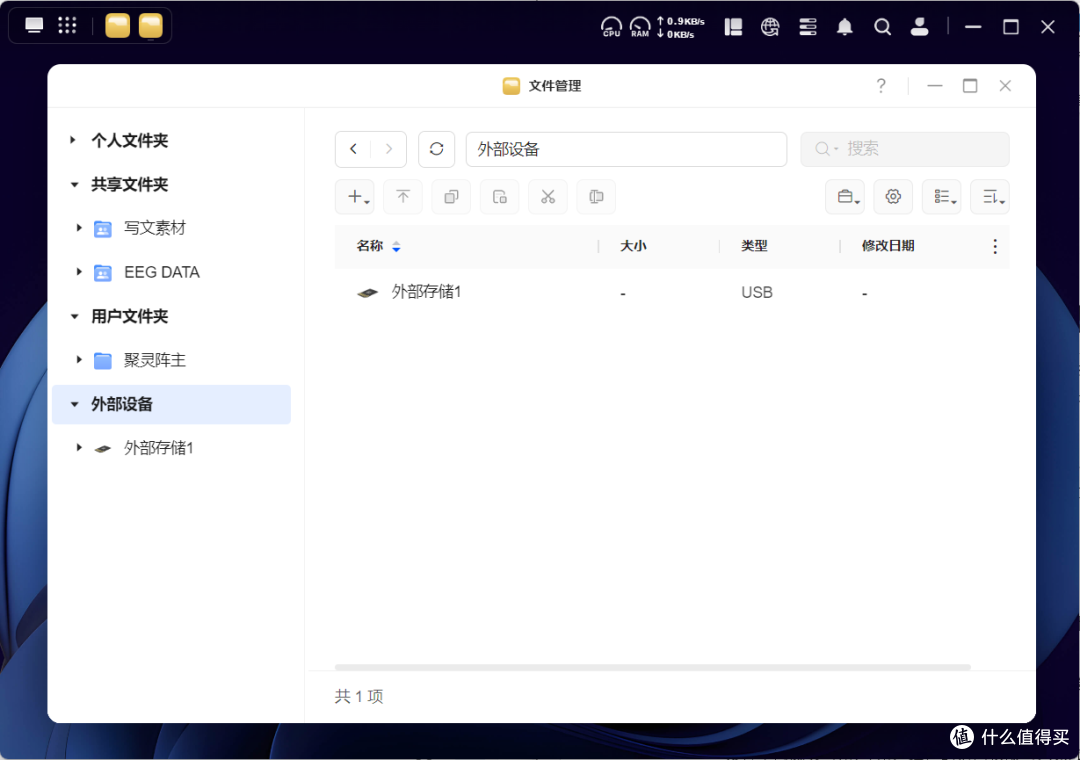Maximize the 文件管理 window
Image resolution: width=1080 pixels, height=760 pixels.
970,85
